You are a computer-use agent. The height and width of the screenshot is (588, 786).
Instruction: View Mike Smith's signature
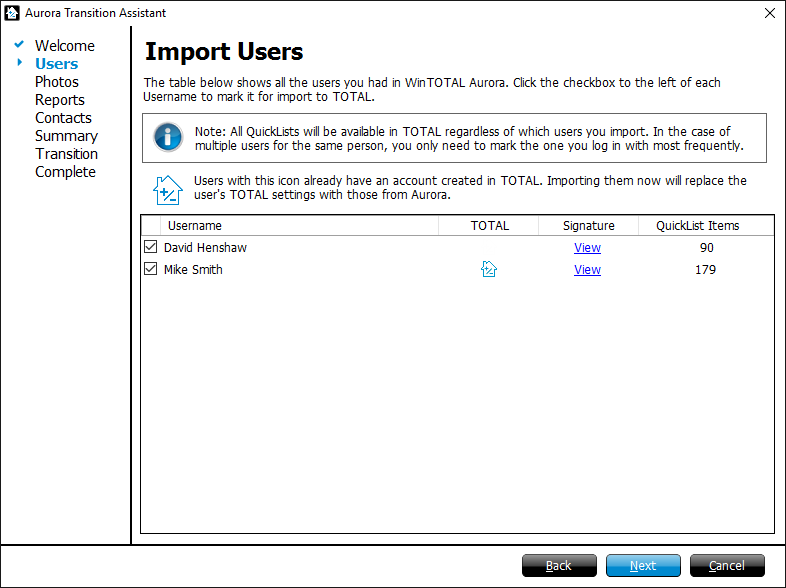587,270
